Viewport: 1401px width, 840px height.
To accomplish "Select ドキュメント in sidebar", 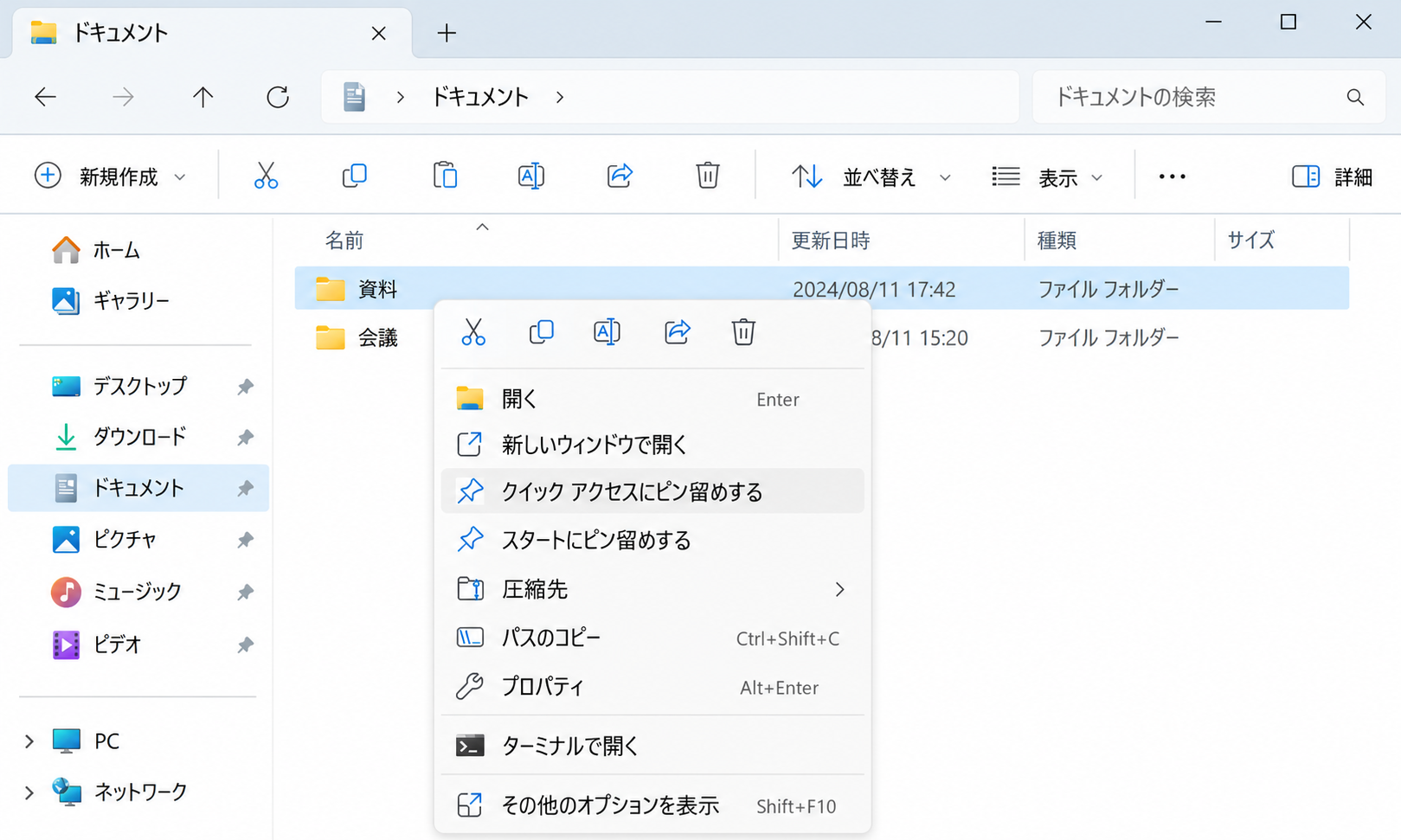I will click(138, 488).
